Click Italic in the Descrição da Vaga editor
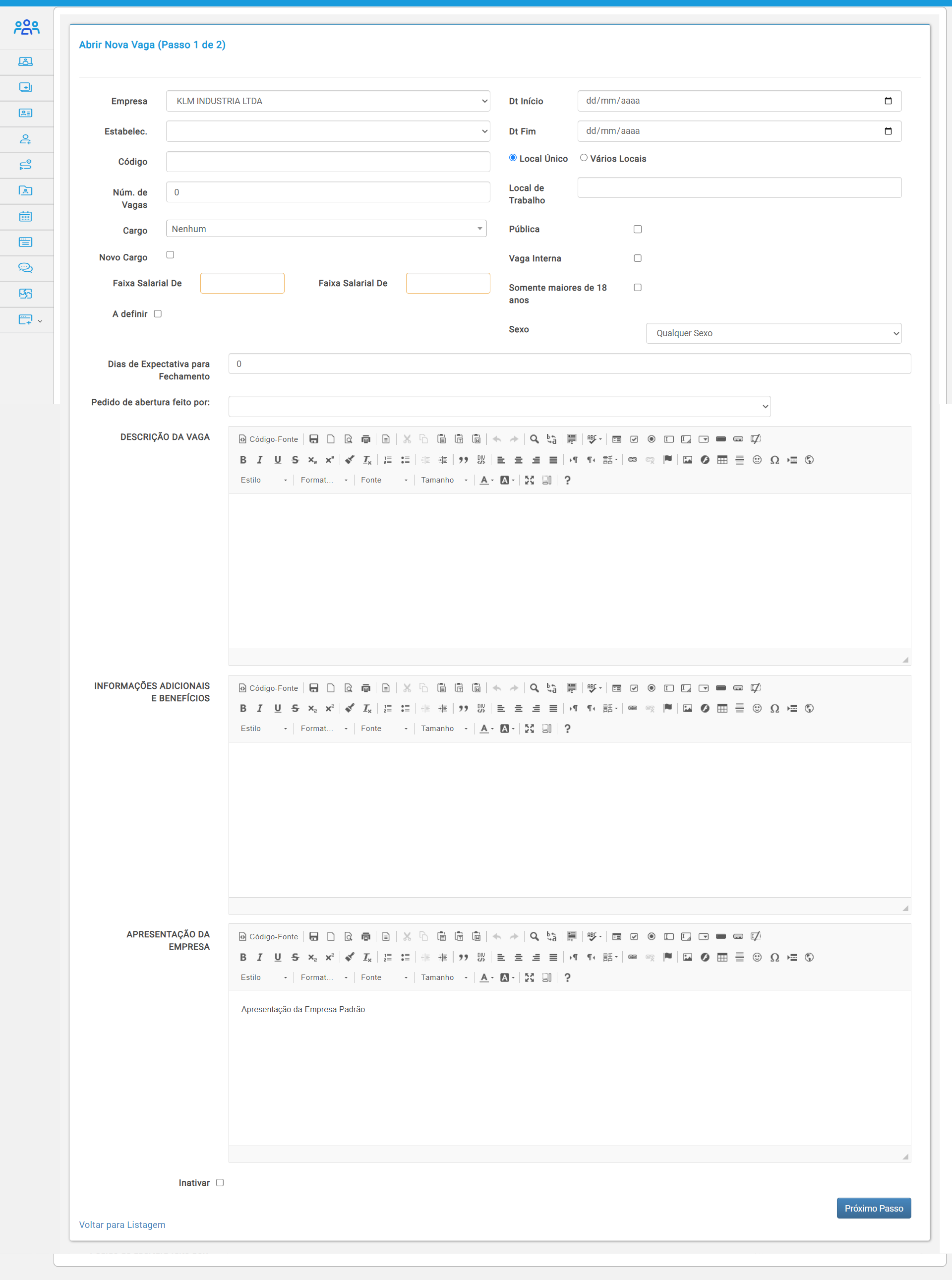 [x=260, y=460]
